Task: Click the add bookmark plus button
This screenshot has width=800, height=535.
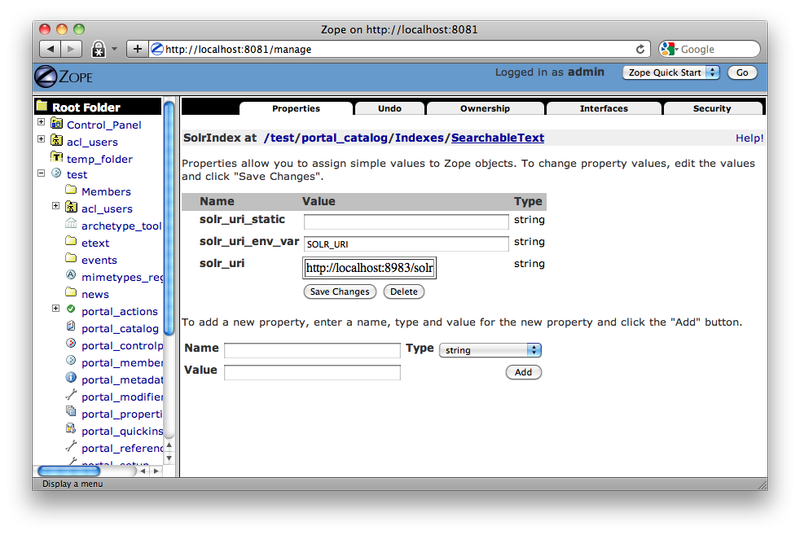Action: [x=137, y=49]
